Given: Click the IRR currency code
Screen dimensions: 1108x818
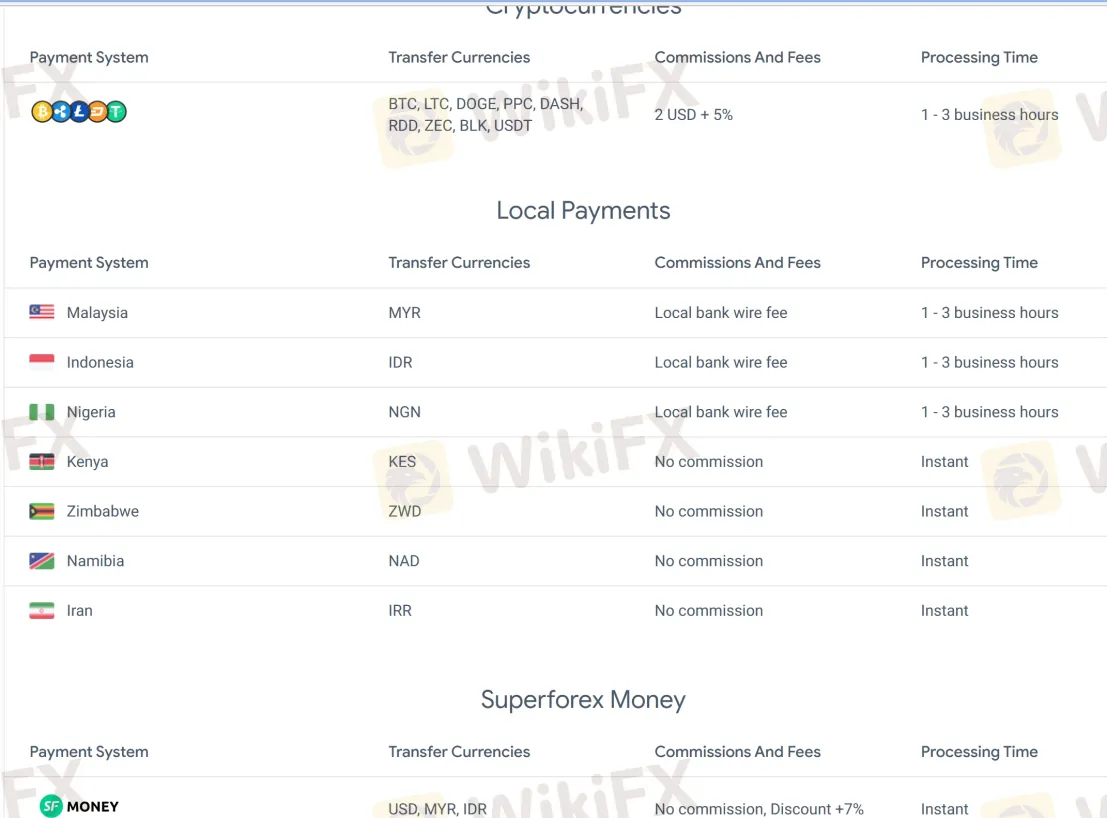Looking at the screenshot, I should click(x=400, y=610).
